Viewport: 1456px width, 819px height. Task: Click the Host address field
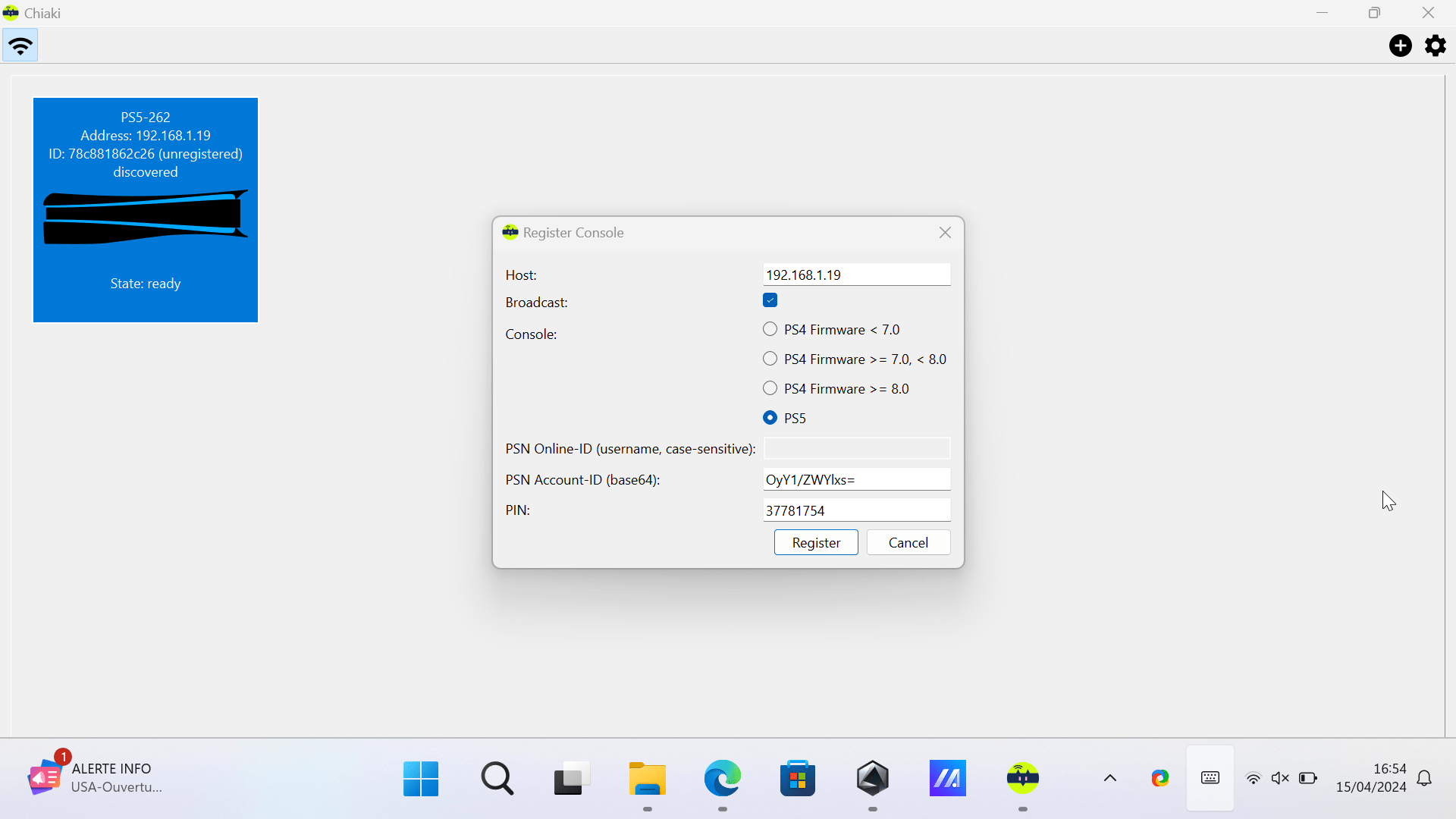point(856,275)
